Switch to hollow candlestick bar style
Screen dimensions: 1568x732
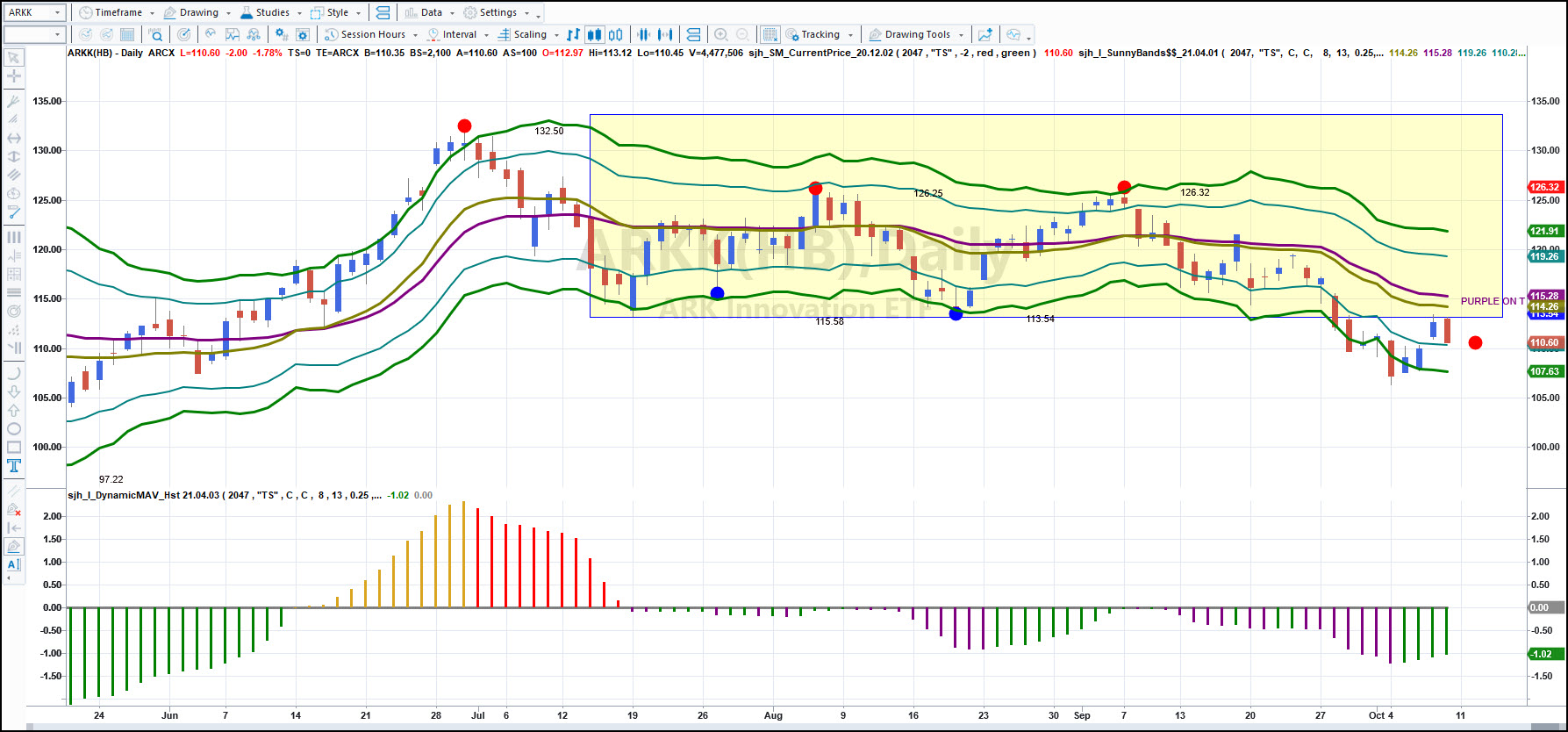616,35
